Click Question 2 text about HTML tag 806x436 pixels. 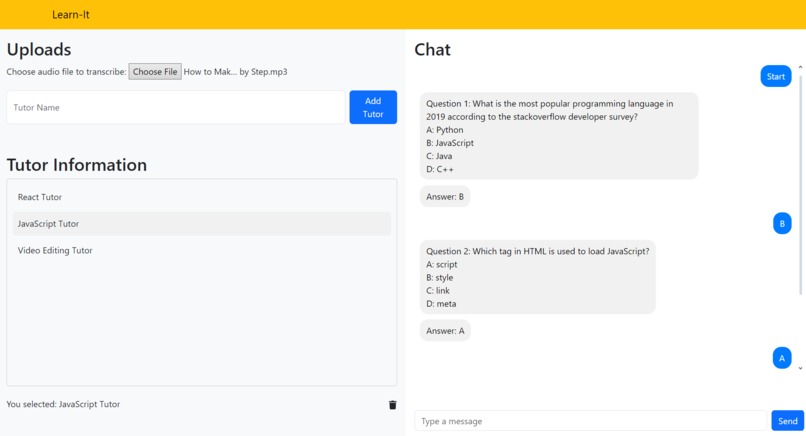pos(538,251)
